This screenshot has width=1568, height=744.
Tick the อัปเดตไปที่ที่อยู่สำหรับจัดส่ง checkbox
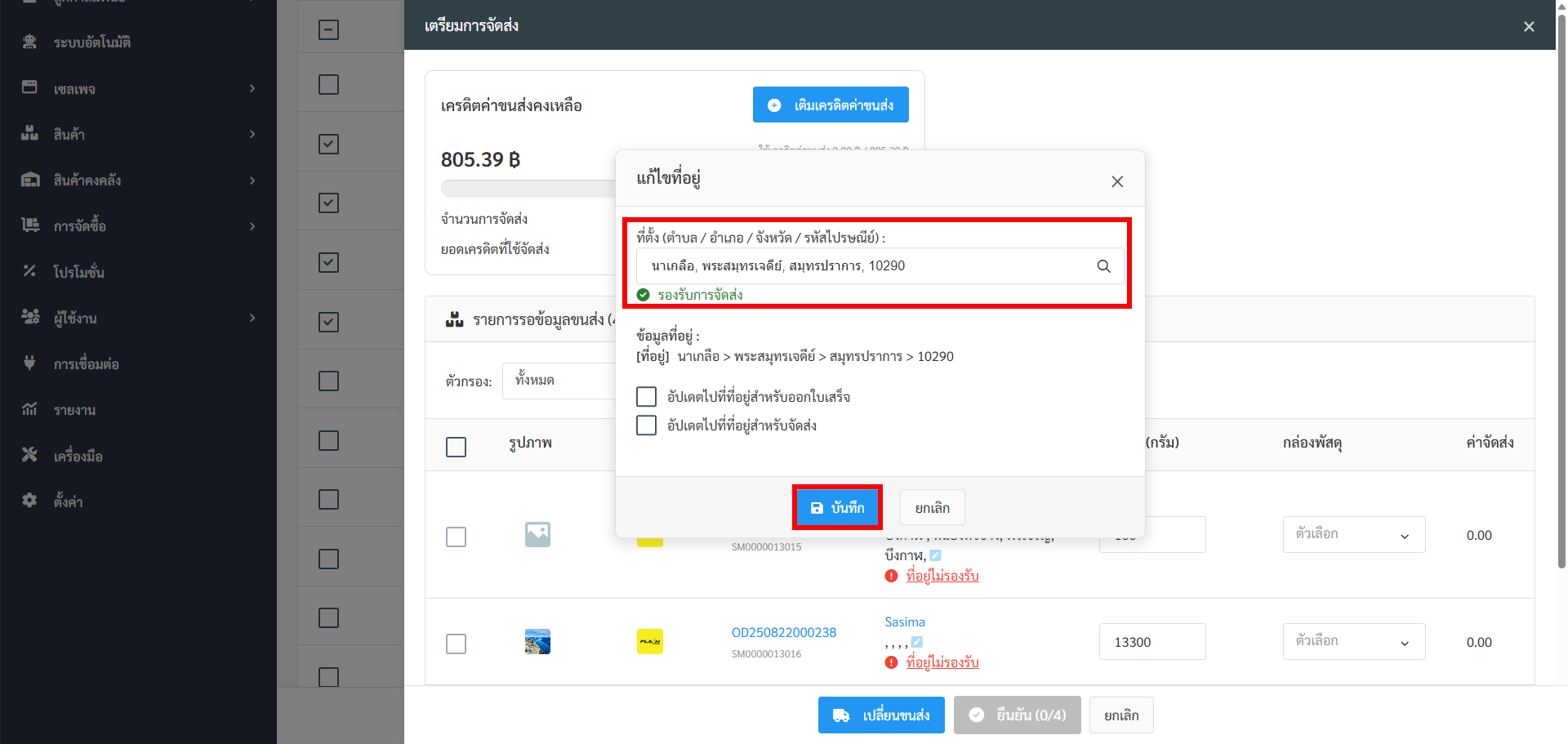[646, 425]
